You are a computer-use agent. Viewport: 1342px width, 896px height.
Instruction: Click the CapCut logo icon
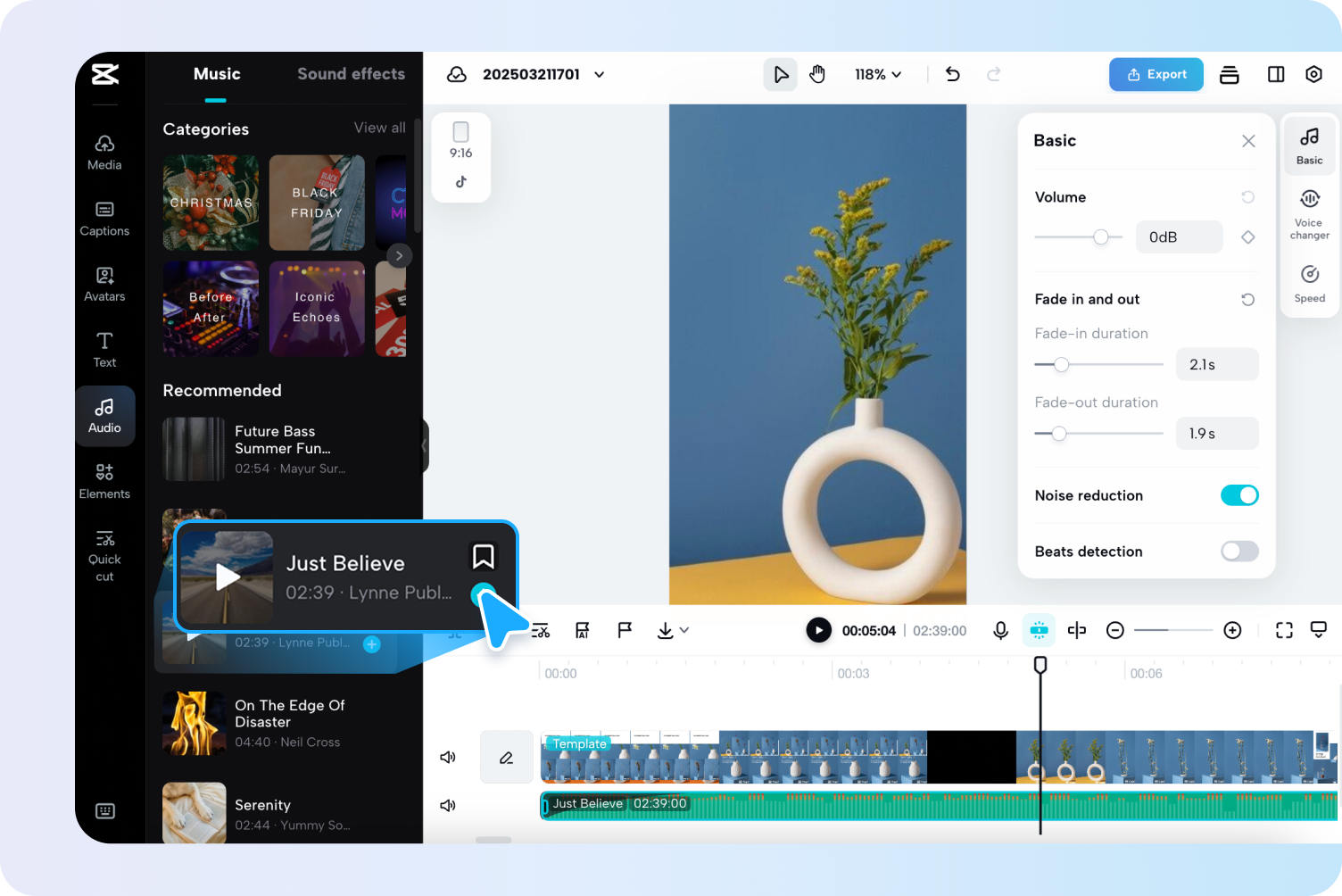[105, 74]
